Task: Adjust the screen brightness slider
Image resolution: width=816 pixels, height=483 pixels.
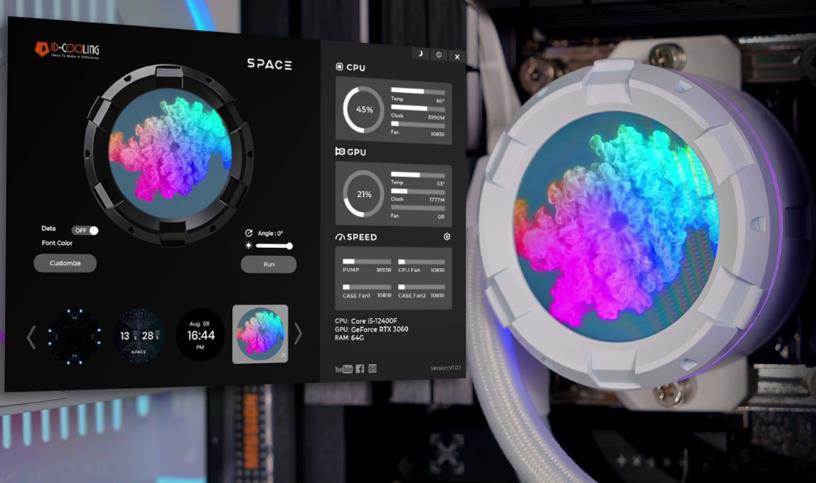Action: coord(274,245)
